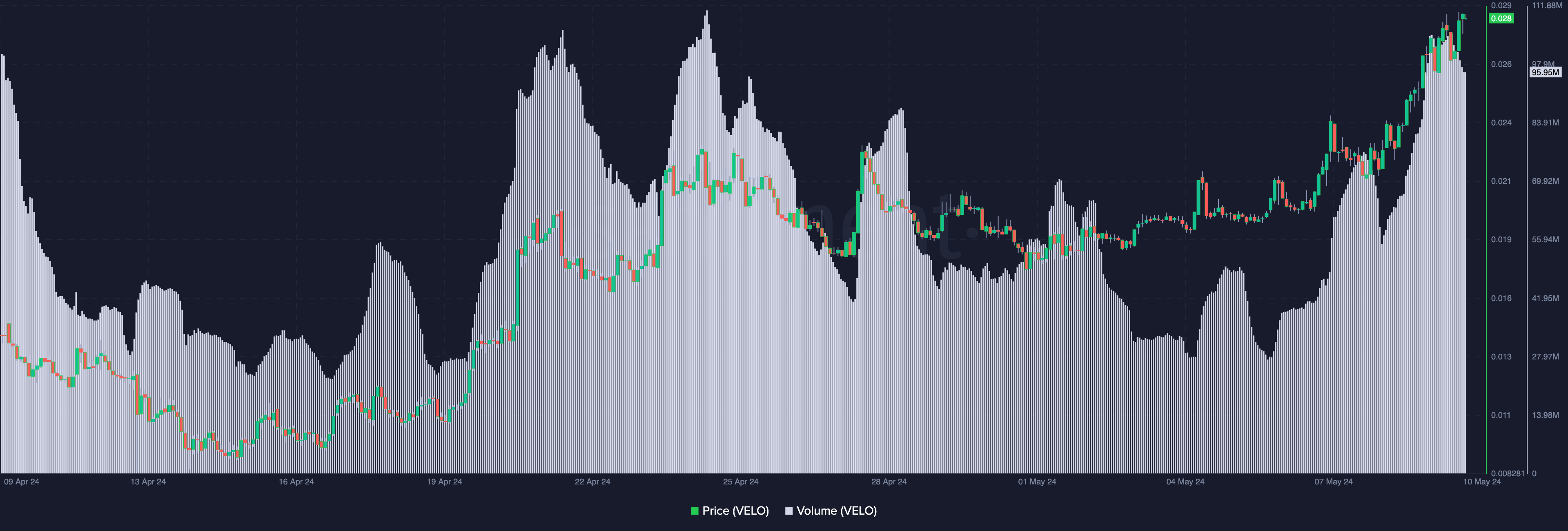Click the grey Volume (VELO) legend swatch
Image resolution: width=1568 pixels, height=531 pixels.
[x=789, y=511]
